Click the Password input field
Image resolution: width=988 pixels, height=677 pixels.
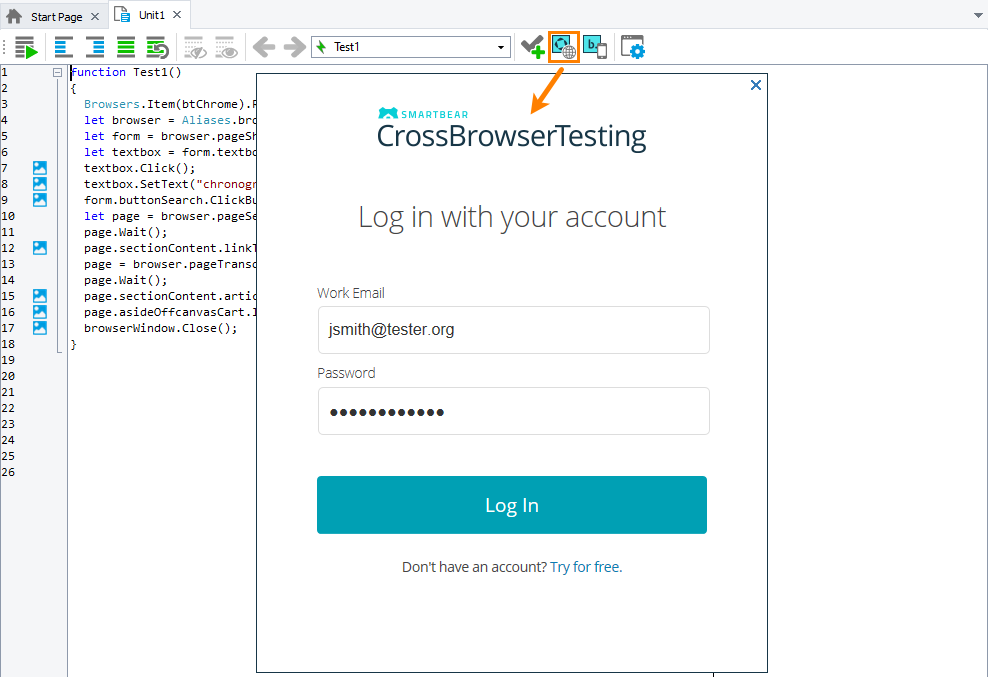click(514, 411)
